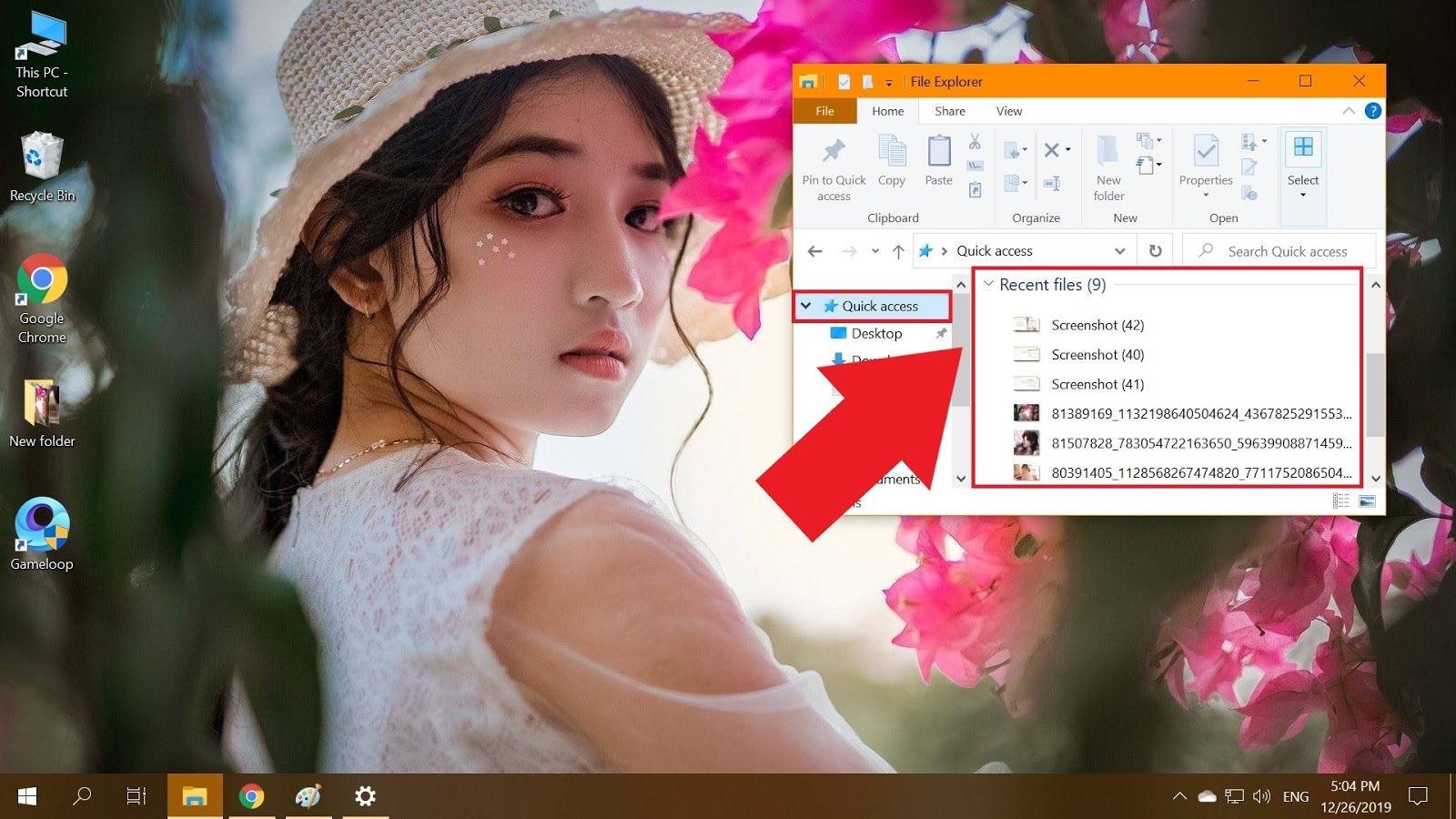Open the File menu
1456x819 pixels.
tap(824, 110)
